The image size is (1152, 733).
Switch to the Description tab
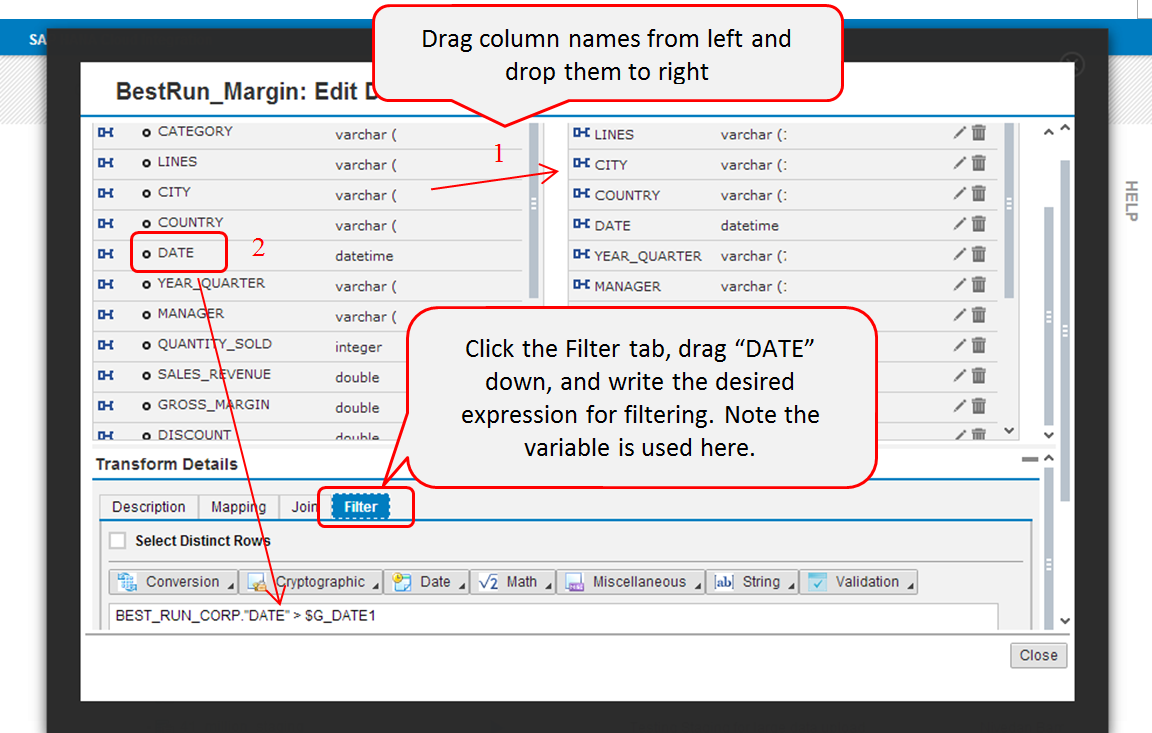tap(148, 507)
